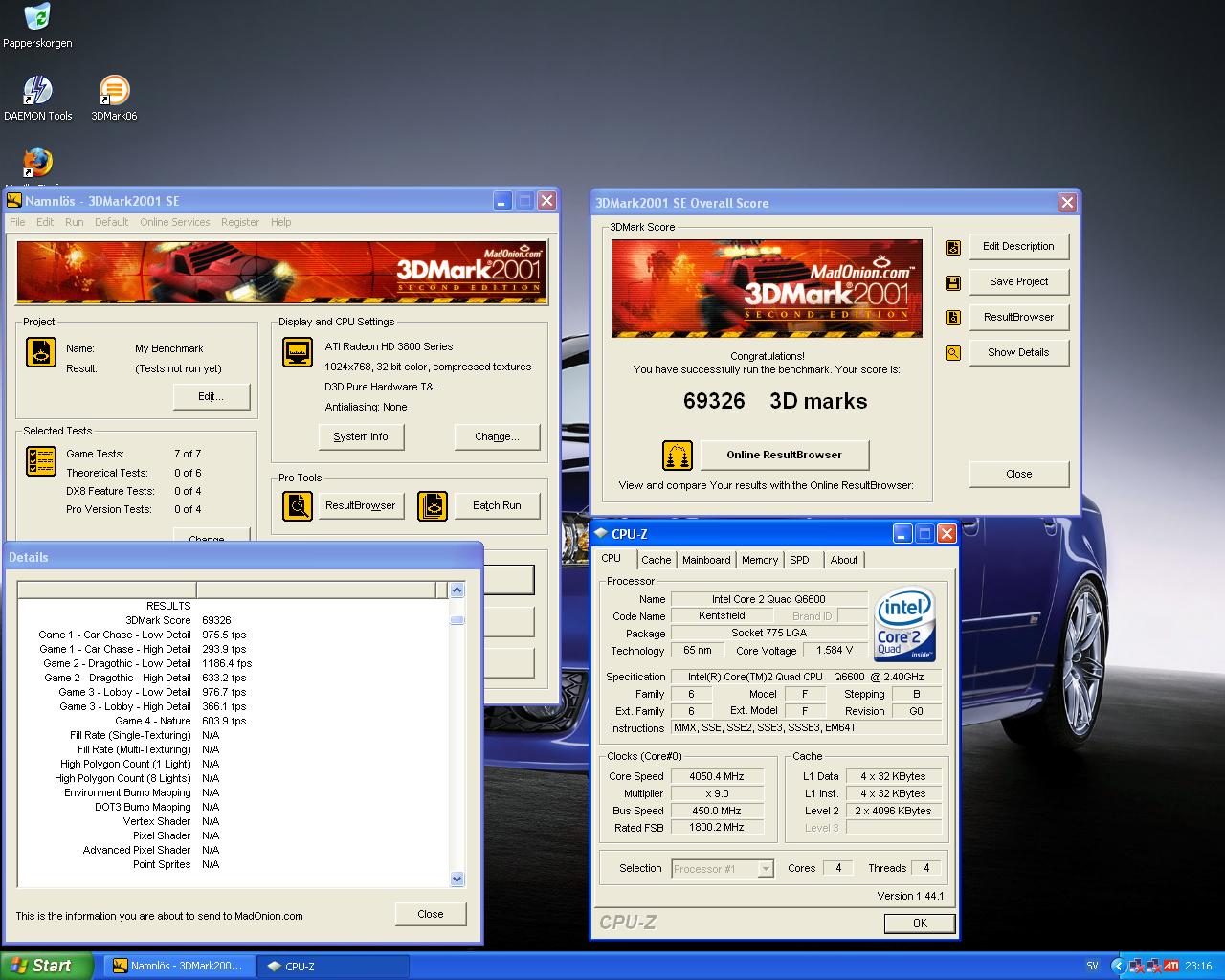Click the Save Project floppy icon

[x=953, y=282]
